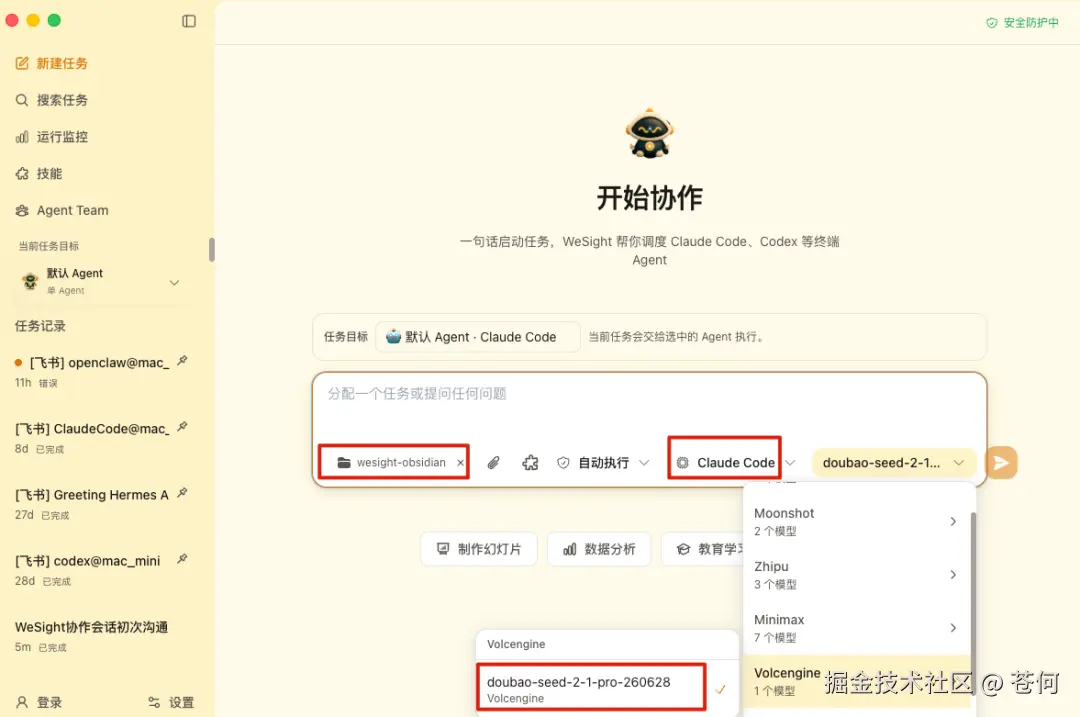Click pin icon on codex@mac_mini task
Image resolution: width=1080 pixels, height=717 pixels.
tap(183, 559)
